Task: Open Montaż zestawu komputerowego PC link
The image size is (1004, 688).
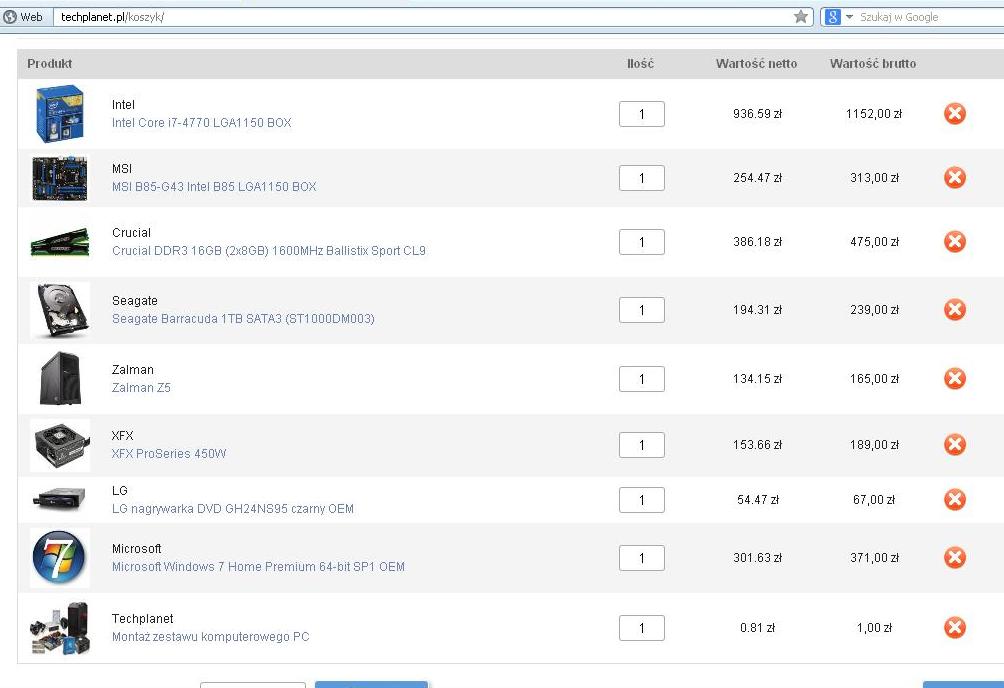Action: coord(211,637)
